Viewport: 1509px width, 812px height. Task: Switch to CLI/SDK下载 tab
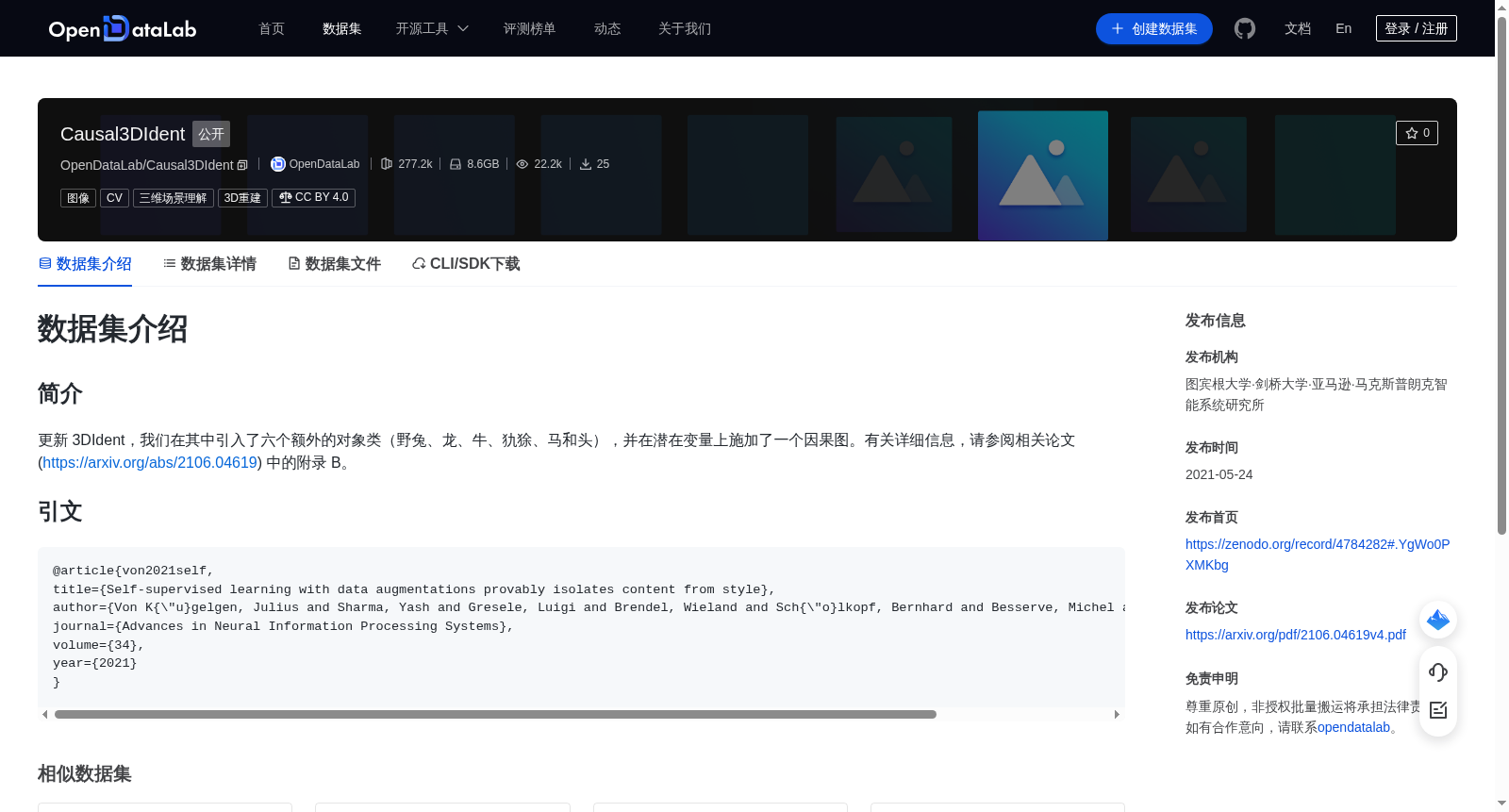tap(466, 264)
